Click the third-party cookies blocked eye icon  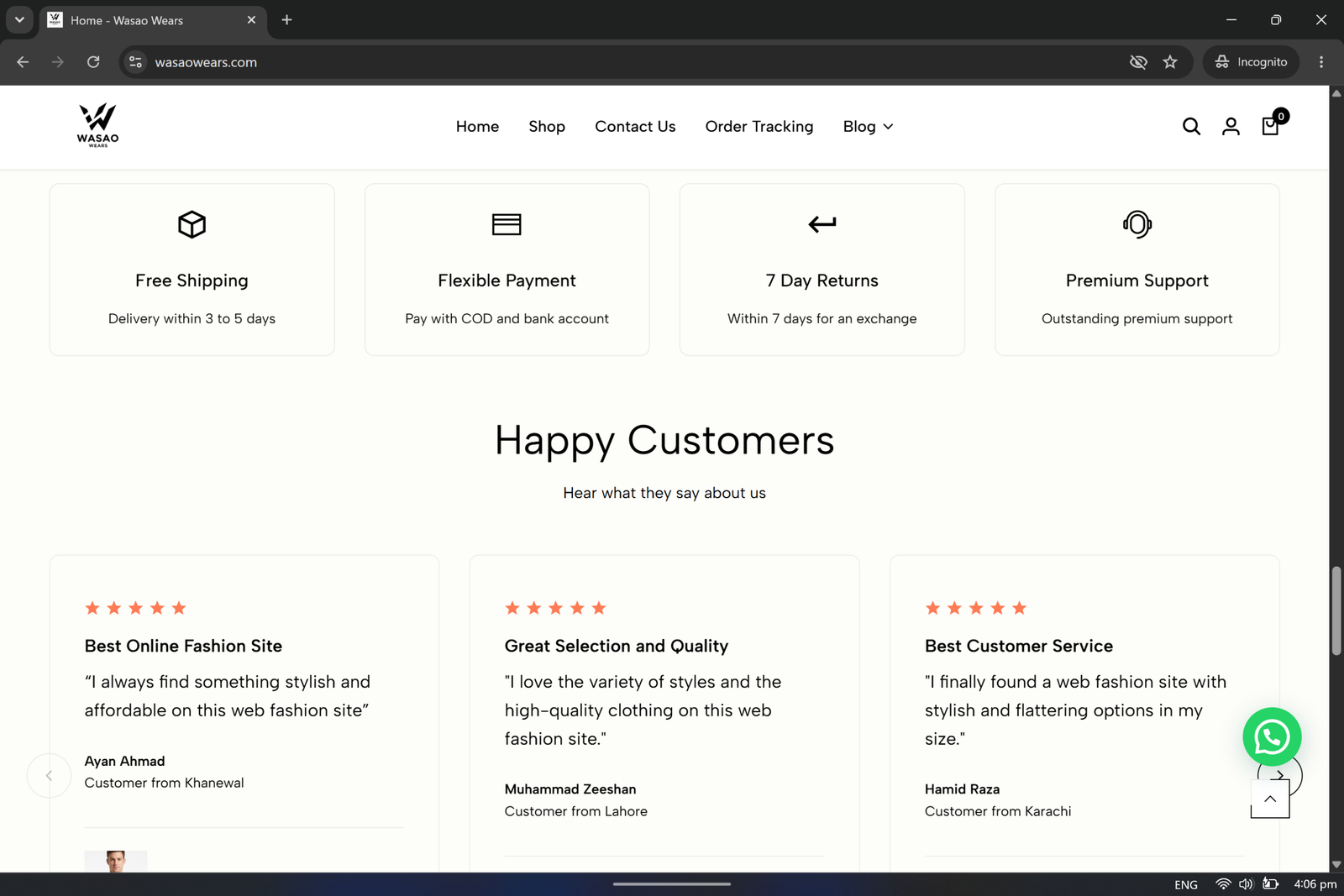coord(1138,62)
